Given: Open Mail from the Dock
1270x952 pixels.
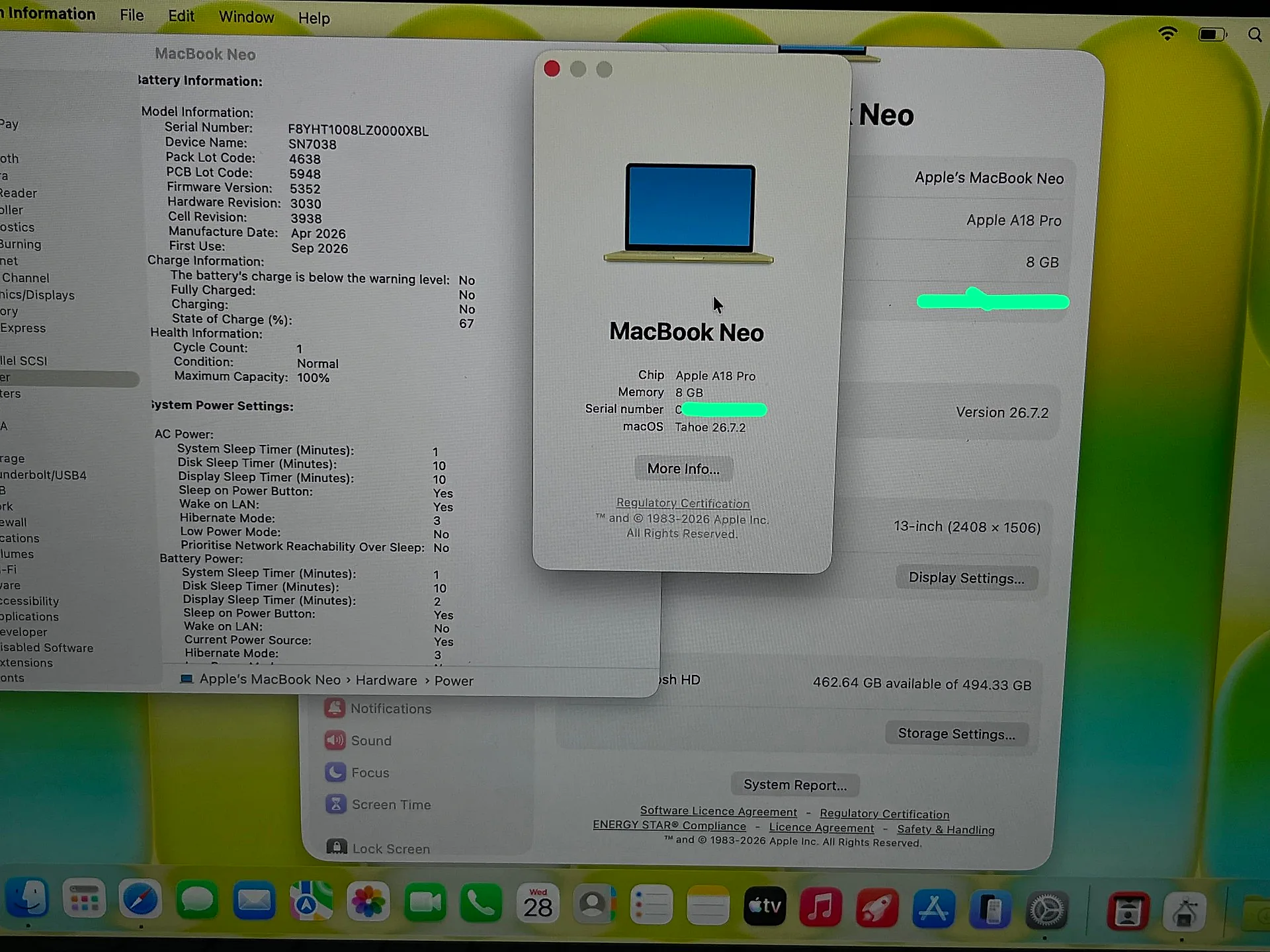Looking at the screenshot, I should [254, 902].
